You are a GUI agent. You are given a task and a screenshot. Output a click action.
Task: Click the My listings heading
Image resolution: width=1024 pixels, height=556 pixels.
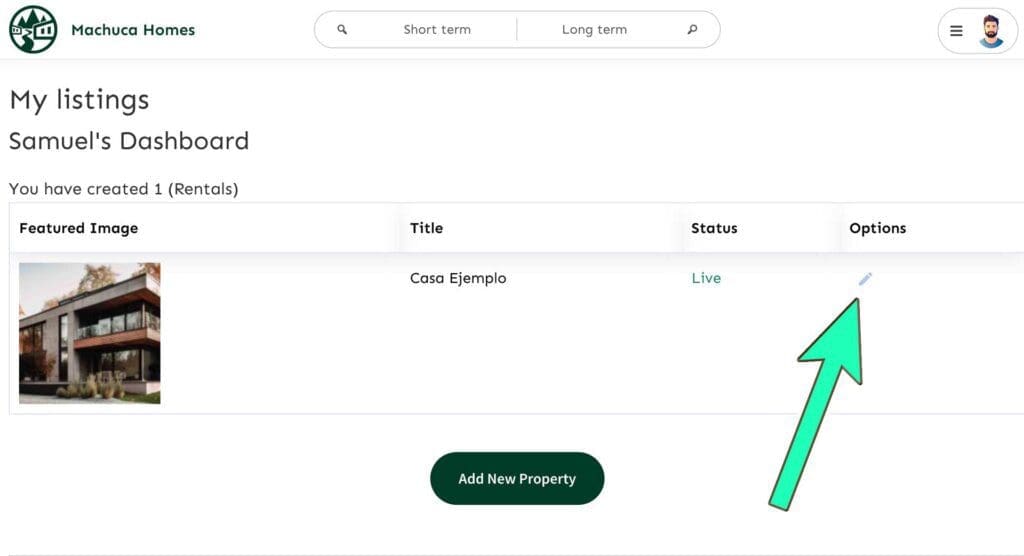79,100
